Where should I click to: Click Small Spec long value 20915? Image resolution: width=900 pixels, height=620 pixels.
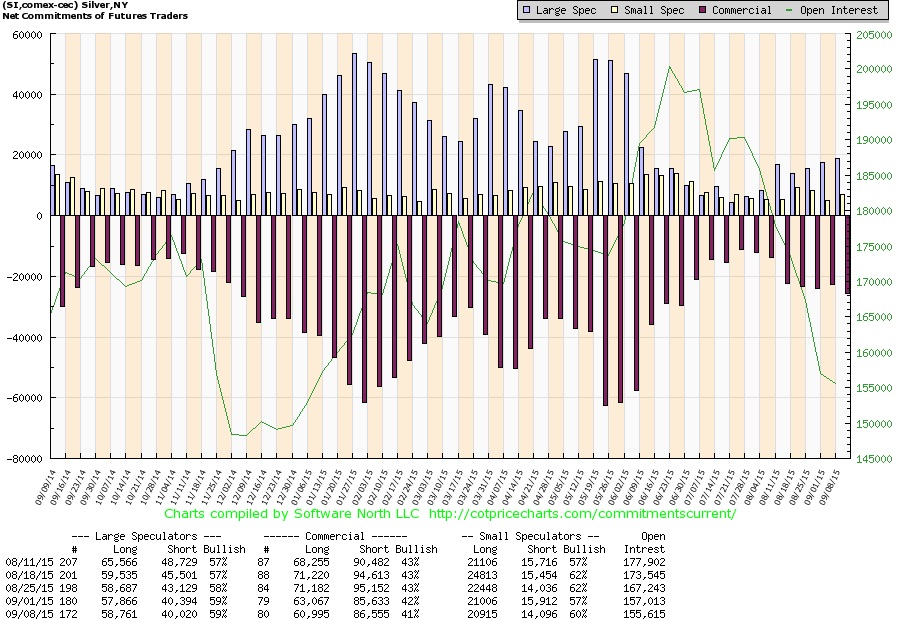(x=483, y=614)
